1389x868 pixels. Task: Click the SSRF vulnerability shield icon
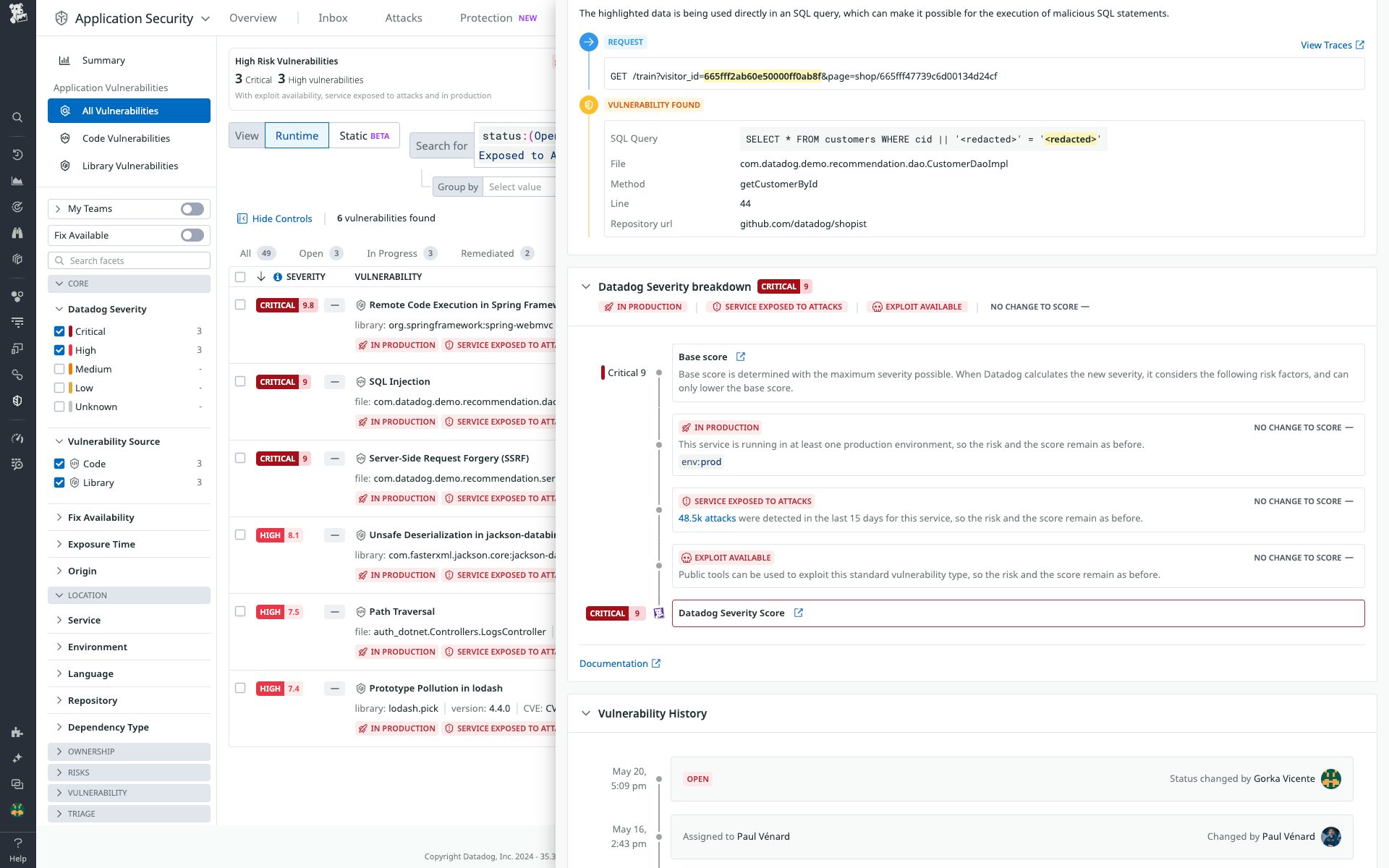pyautogui.click(x=360, y=458)
